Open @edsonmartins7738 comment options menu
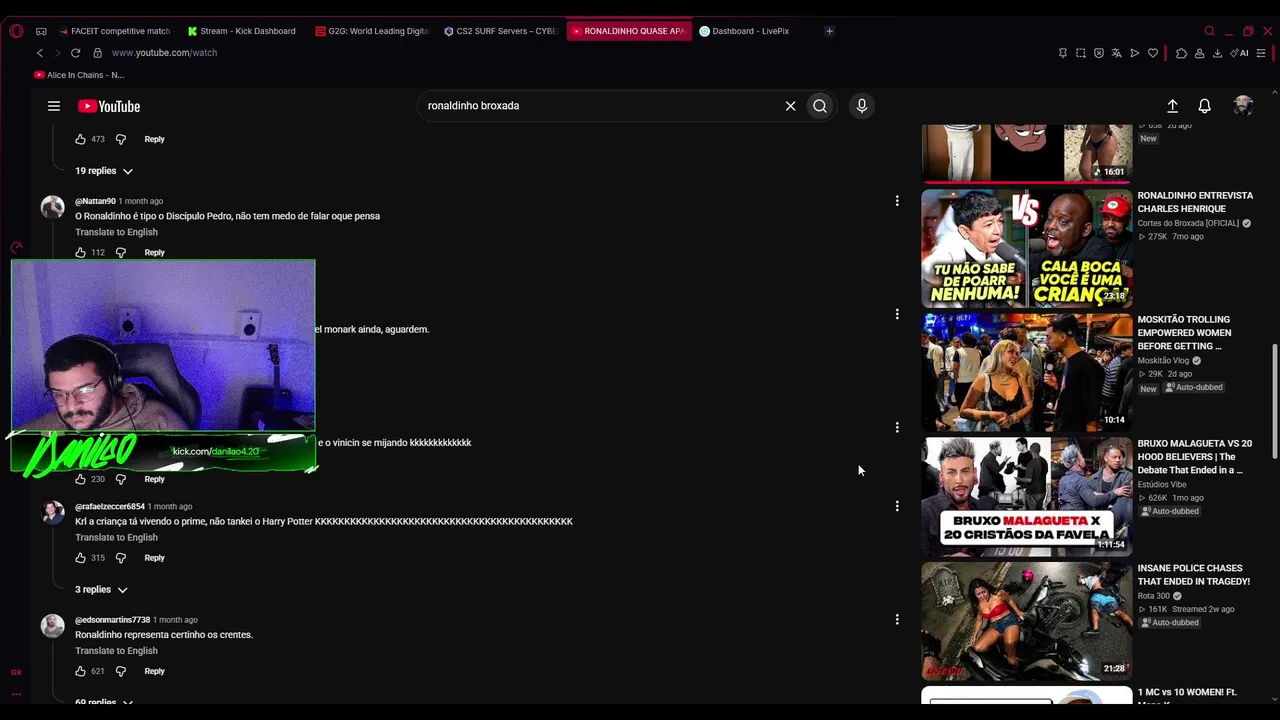This screenshot has width=1280, height=720. pos(897,619)
